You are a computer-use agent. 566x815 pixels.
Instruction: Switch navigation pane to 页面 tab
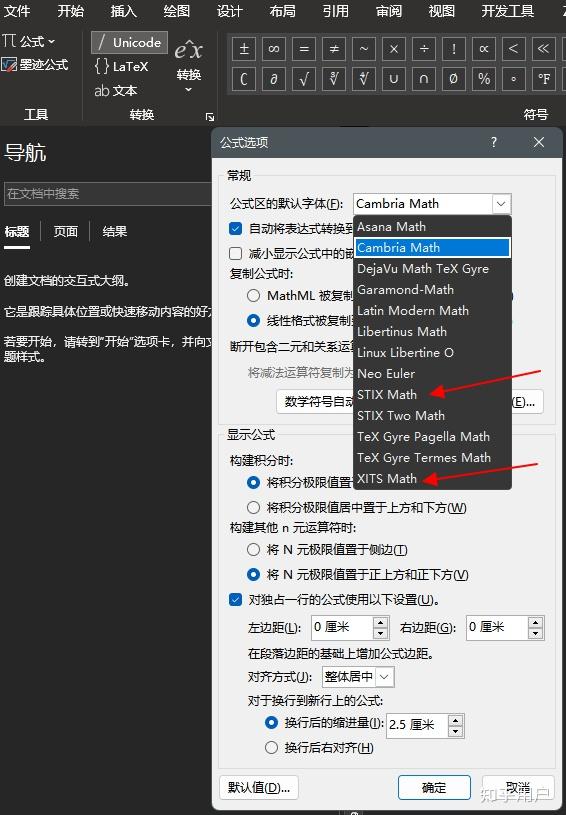click(65, 231)
